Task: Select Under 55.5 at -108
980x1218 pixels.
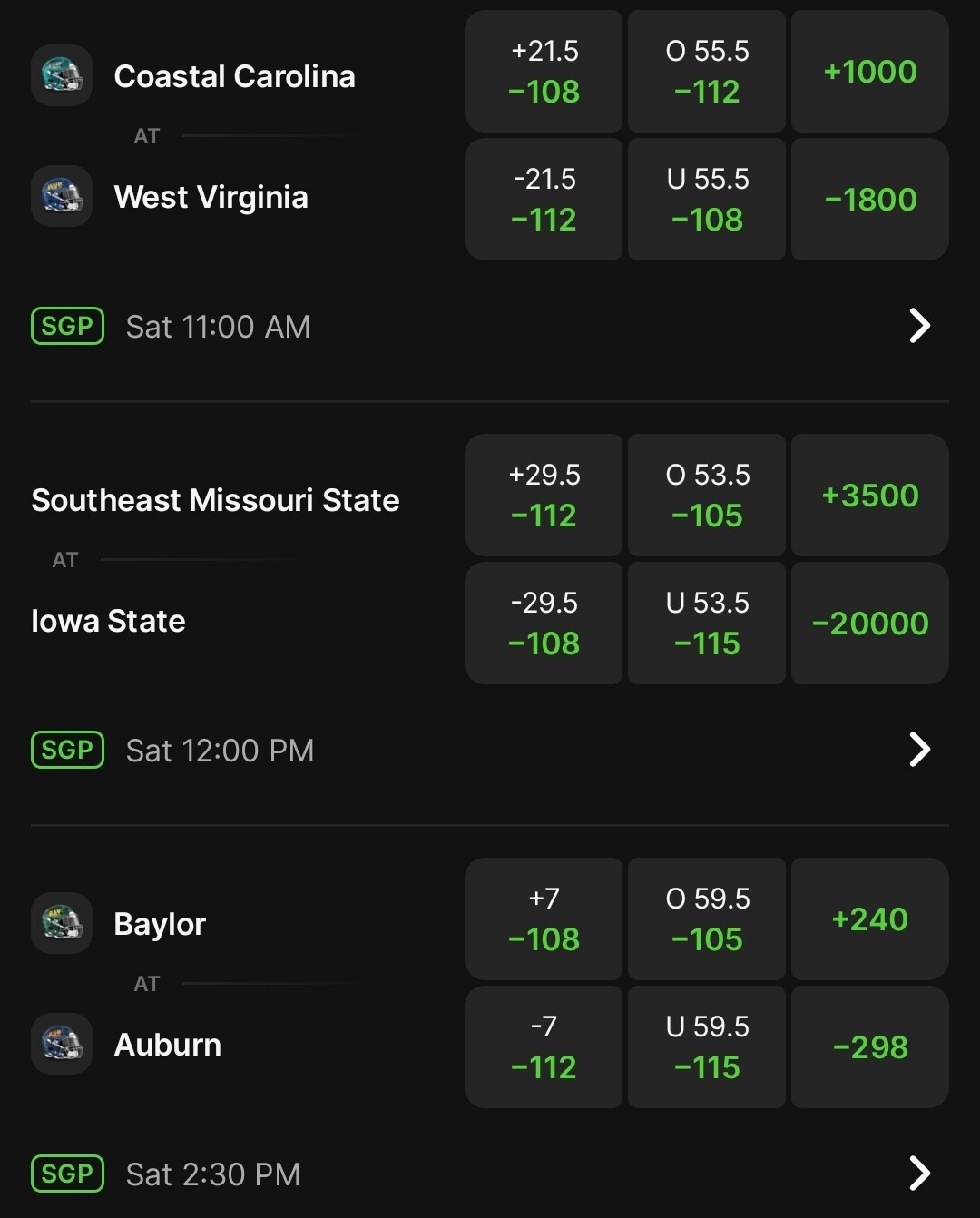Action: pos(707,200)
